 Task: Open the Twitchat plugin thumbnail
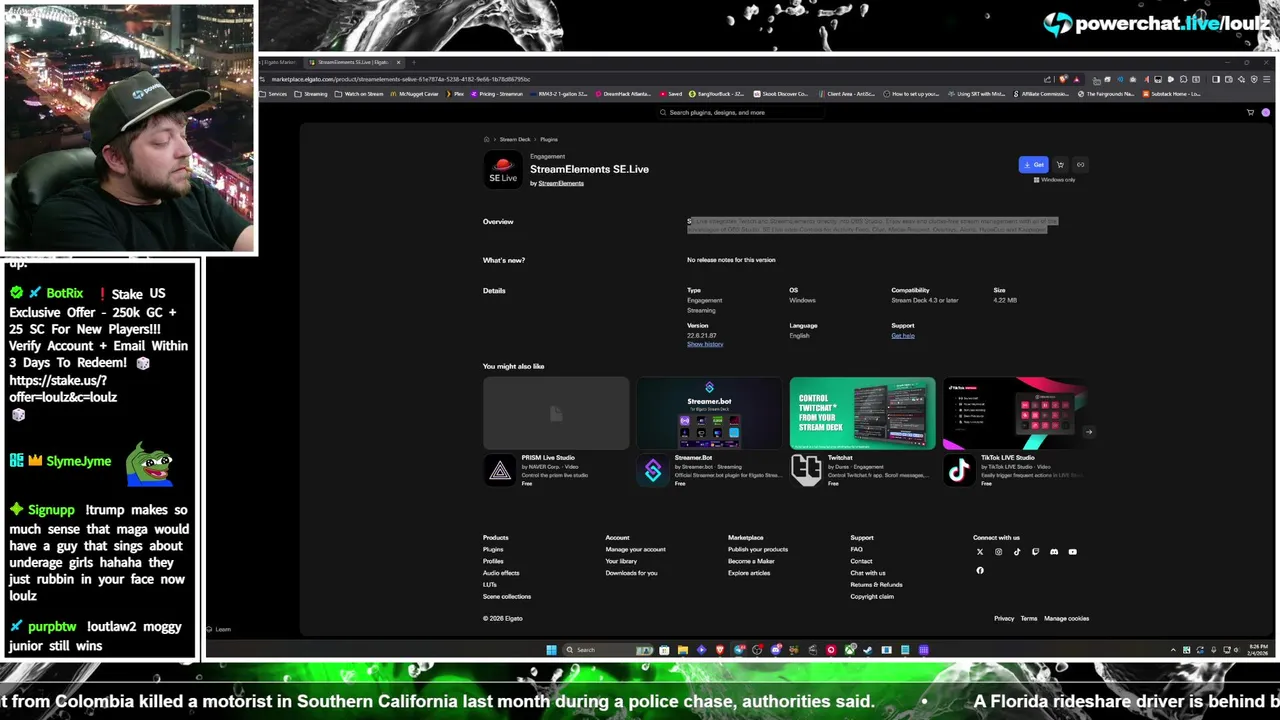click(862, 413)
